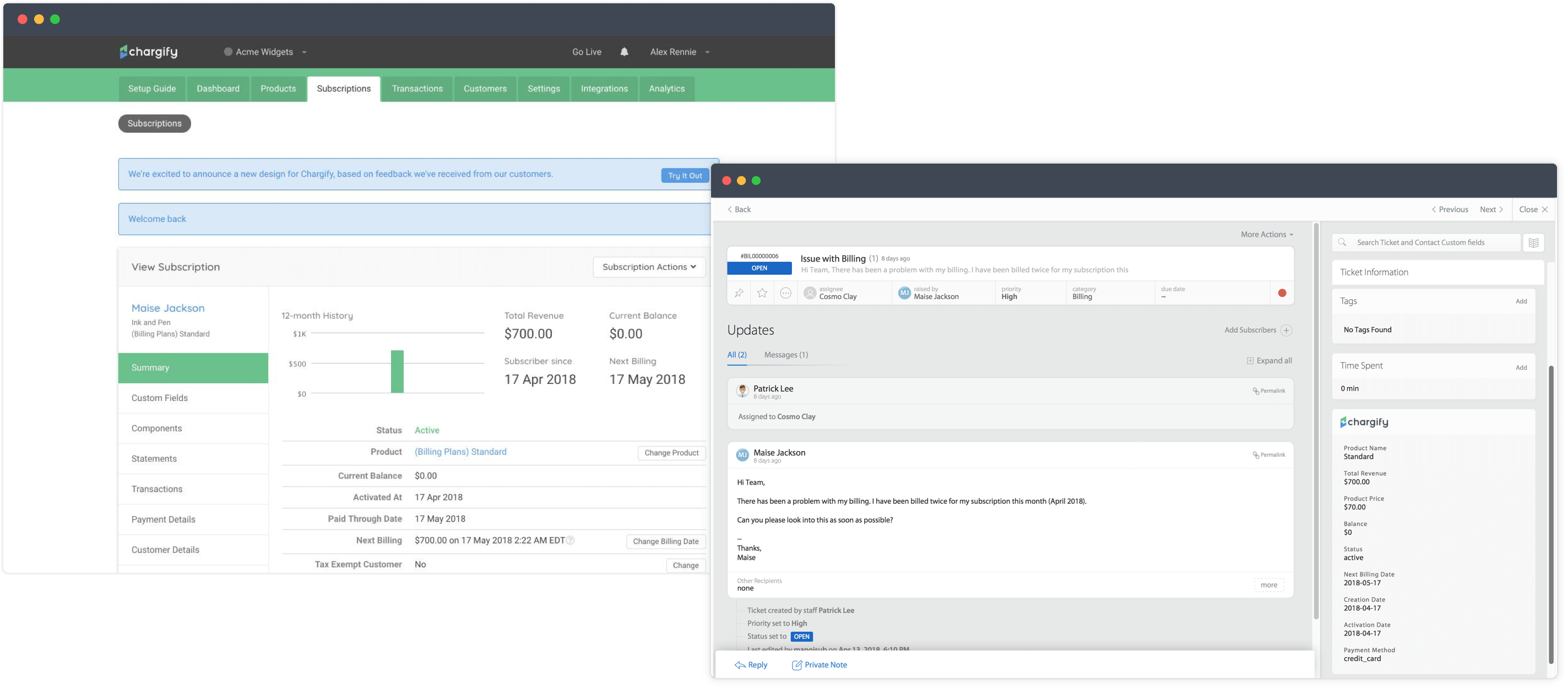Switch to the Dashboard tab
The width and height of the screenshot is (1568, 689).
click(x=218, y=88)
